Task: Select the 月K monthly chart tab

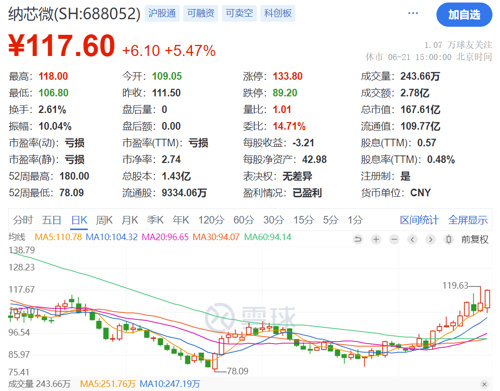Action: point(130,220)
